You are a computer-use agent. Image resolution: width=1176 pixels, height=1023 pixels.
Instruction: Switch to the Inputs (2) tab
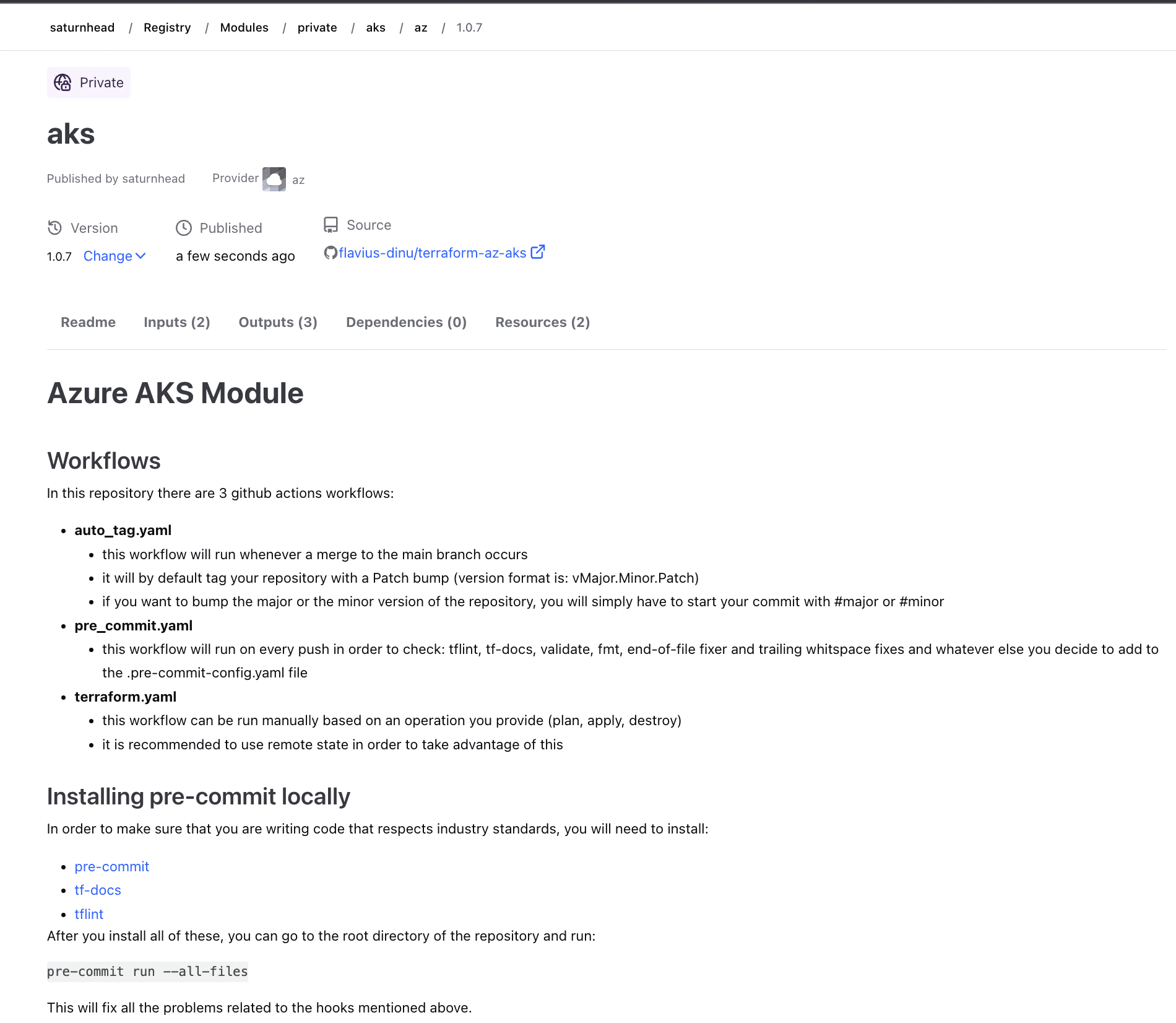(177, 322)
